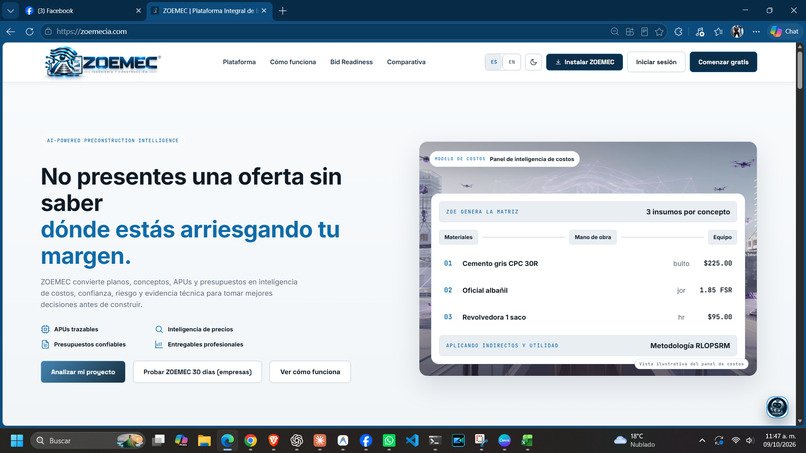
Task: Open the taskbar clock and date
Action: pyautogui.click(x=780, y=440)
